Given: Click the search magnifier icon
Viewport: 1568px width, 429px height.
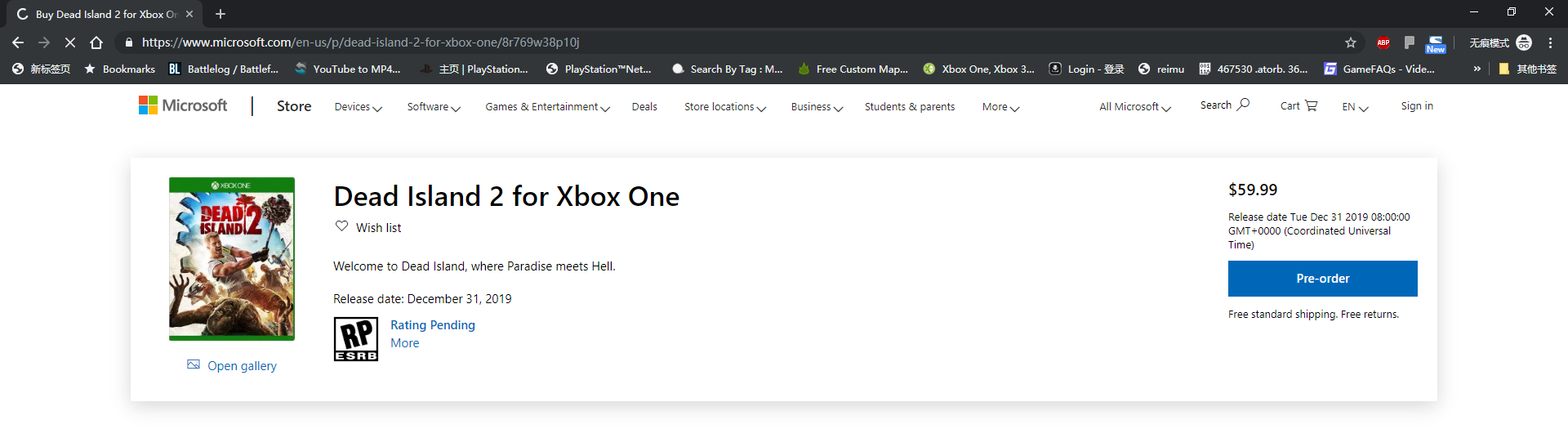Looking at the screenshot, I should 1243,105.
